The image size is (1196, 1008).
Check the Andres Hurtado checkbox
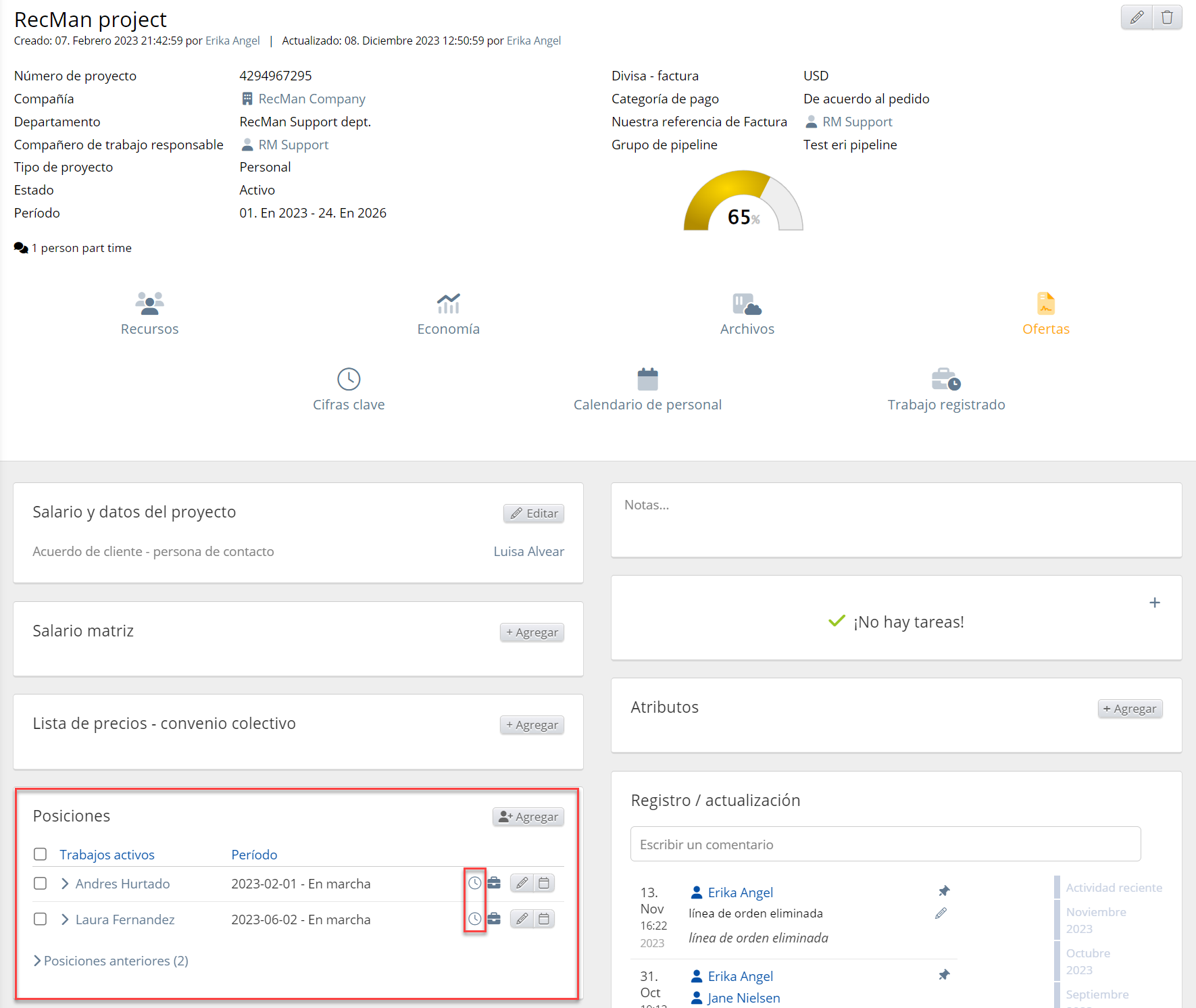click(x=41, y=884)
